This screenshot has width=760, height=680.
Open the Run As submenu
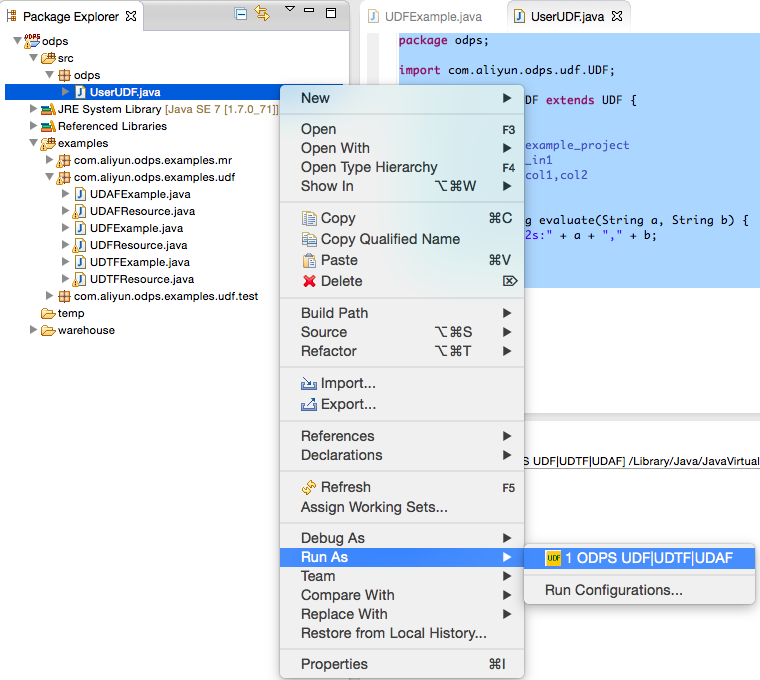click(402, 557)
